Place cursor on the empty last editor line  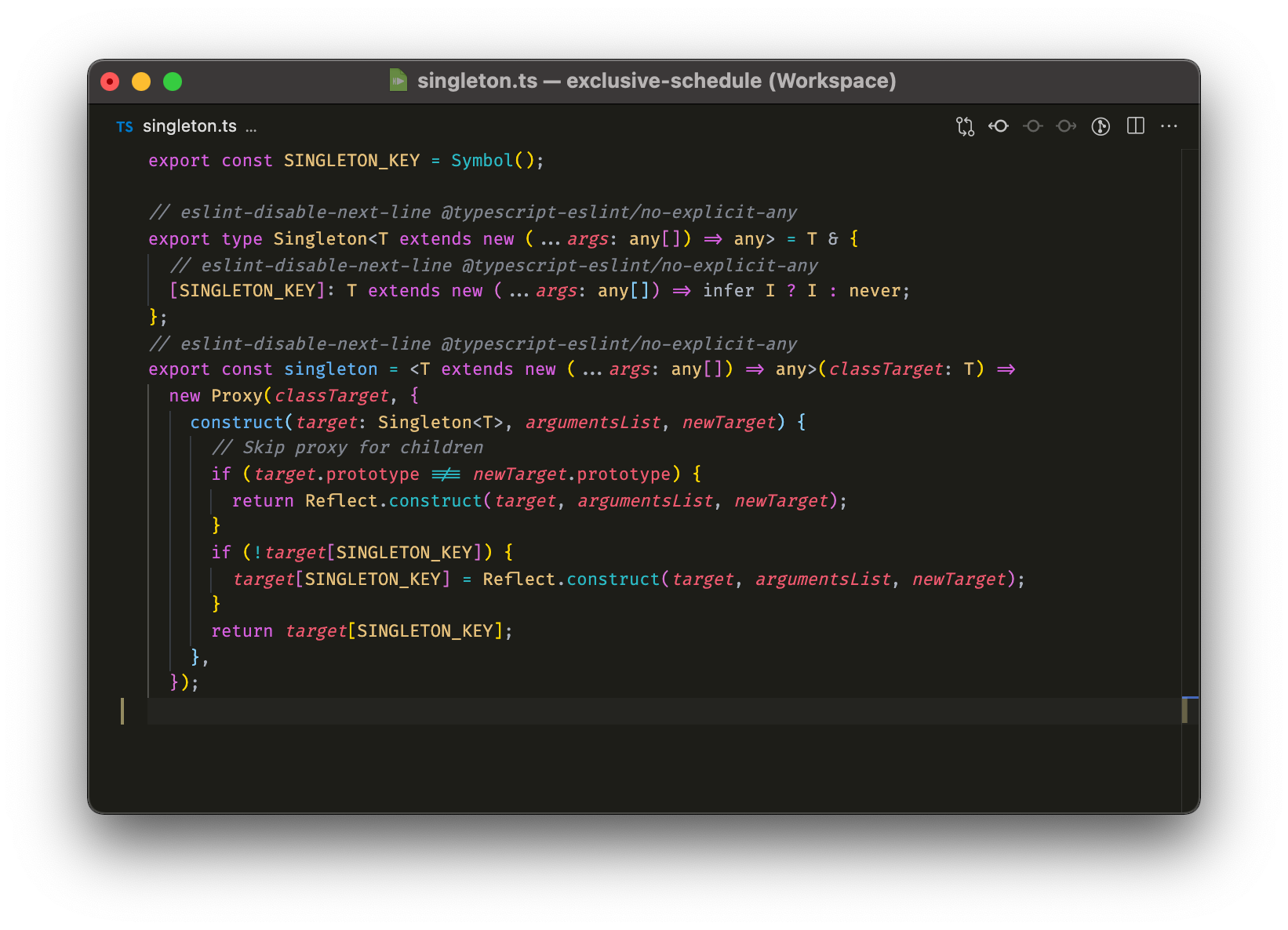pyautogui.click(x=664, y=710)
